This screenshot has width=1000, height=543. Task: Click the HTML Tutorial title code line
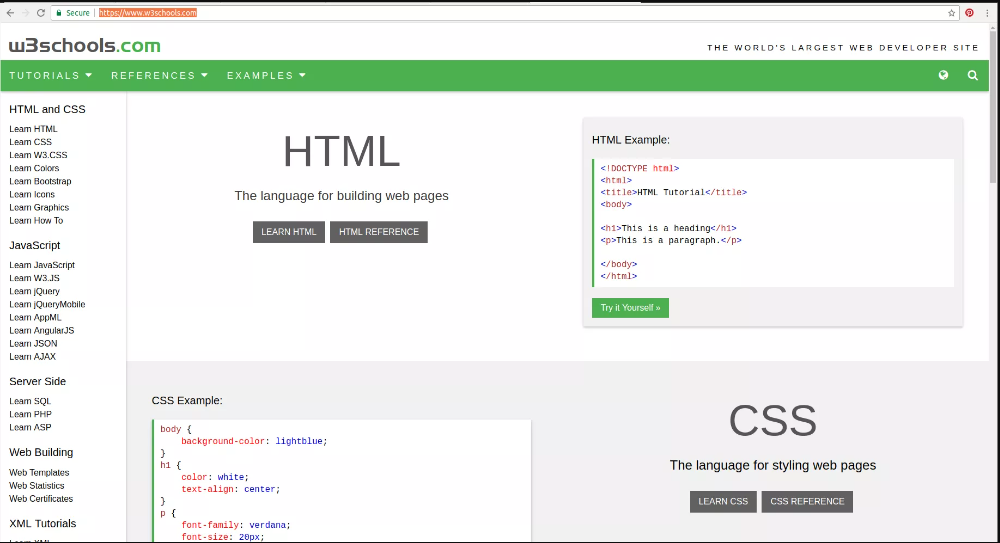(673, 192)
